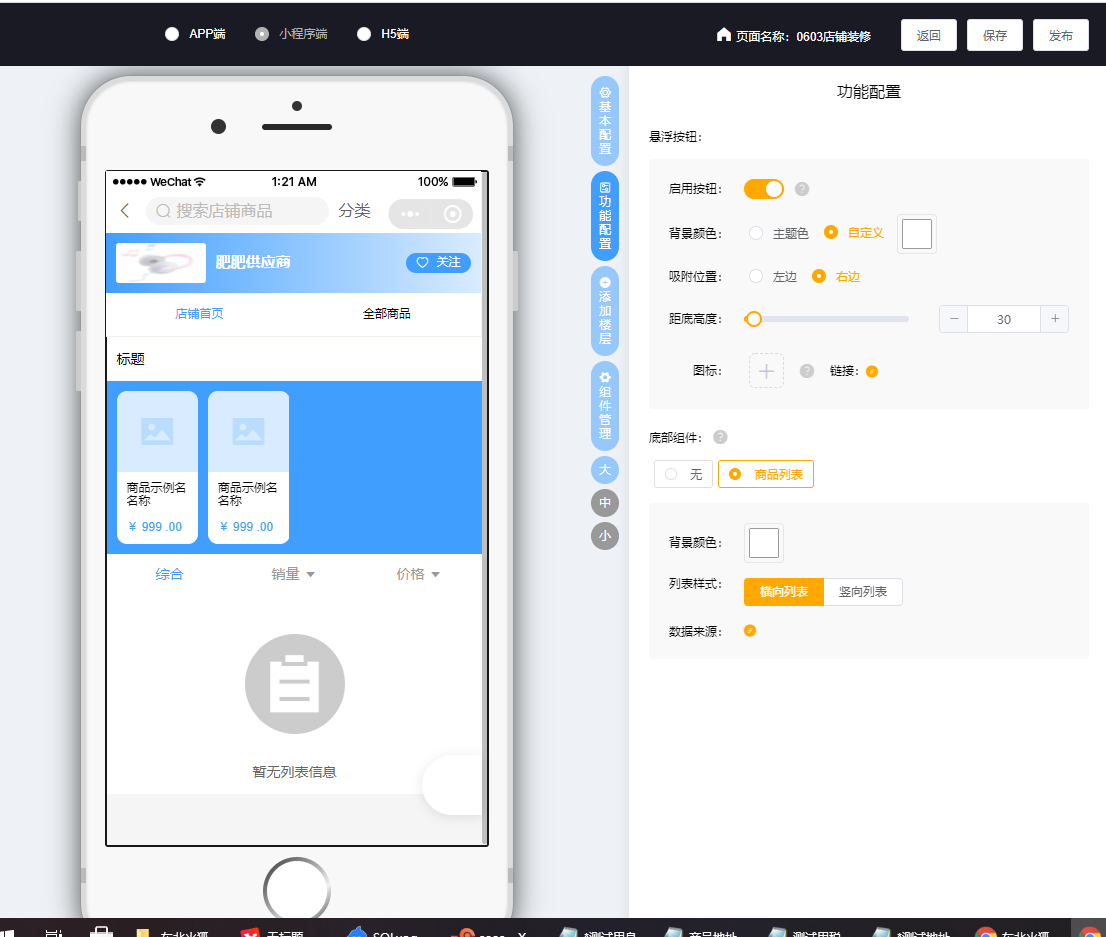1106x937 pixels.
Task: Click the 链接 edit icon
Action: tap(871, 371)
